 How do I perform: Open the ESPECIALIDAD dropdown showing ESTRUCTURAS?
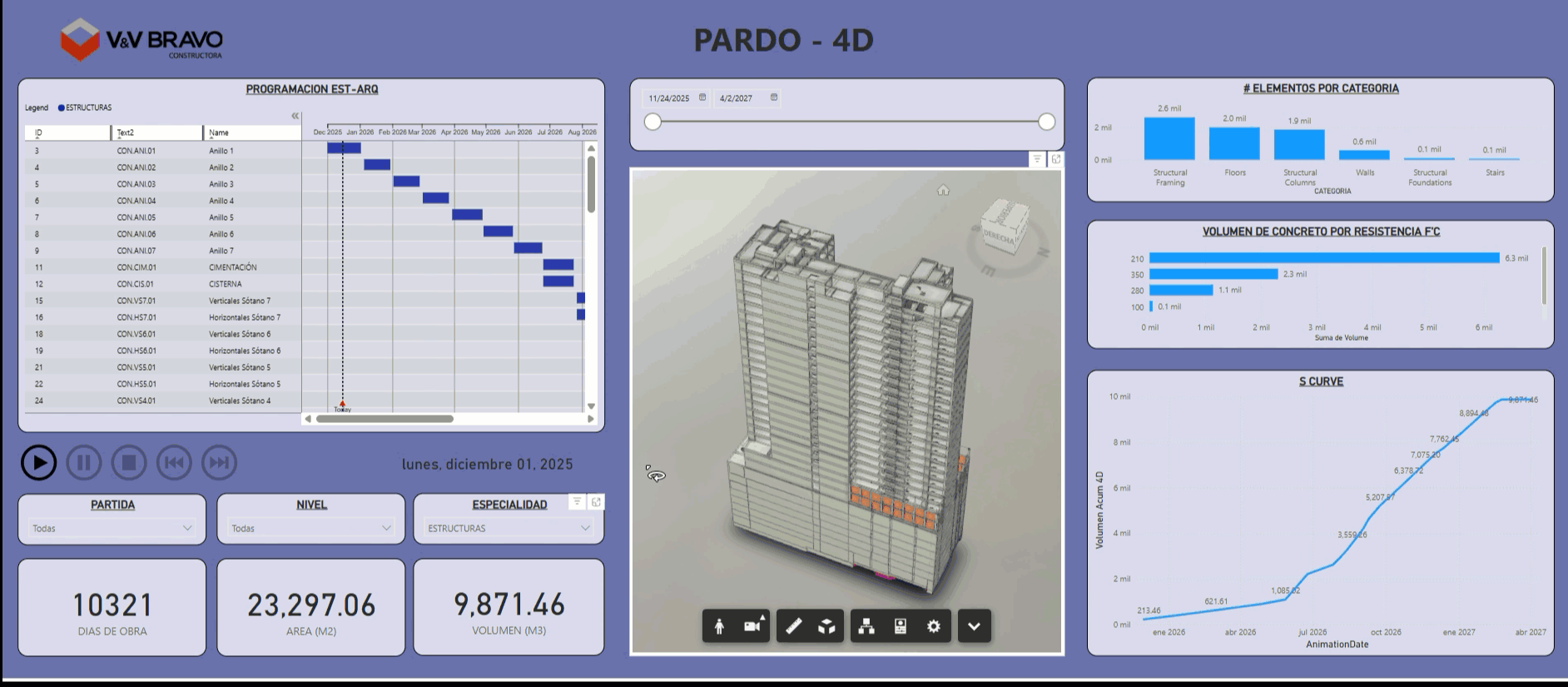[x=509, y=528]
